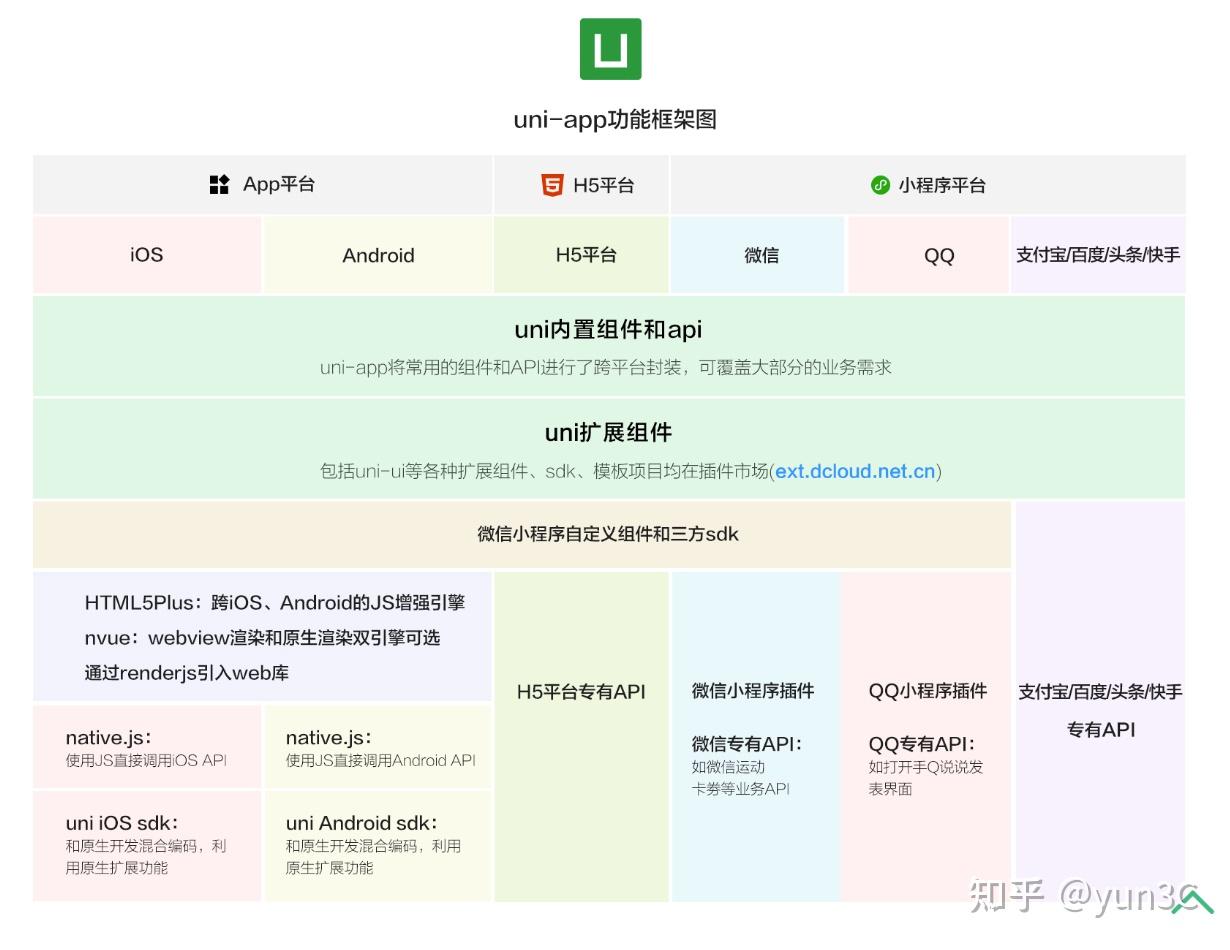Switch to the App平台 tab
1230x950 pixels.
click(x=262, y=184)
